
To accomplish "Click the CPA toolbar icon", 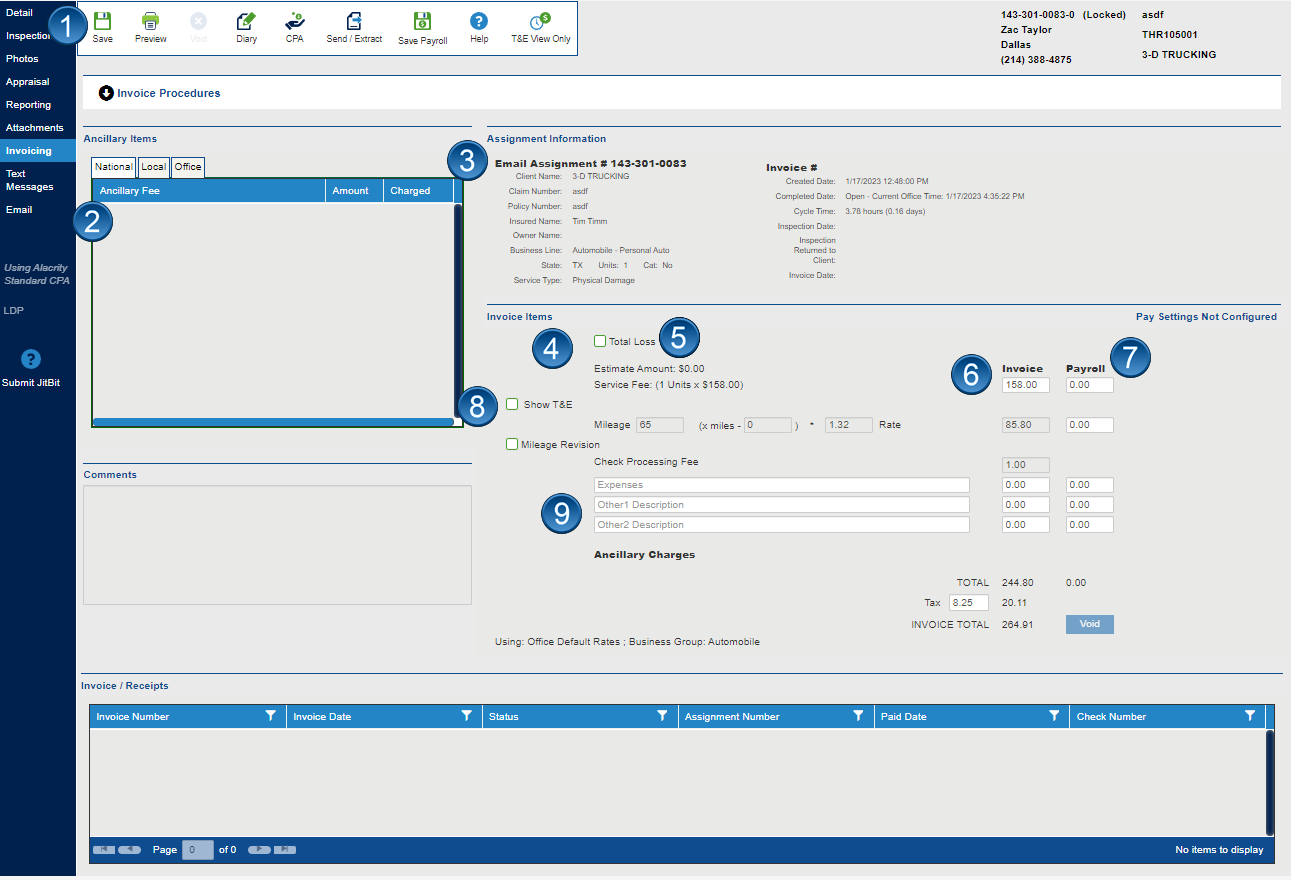I will coord(293,27).
